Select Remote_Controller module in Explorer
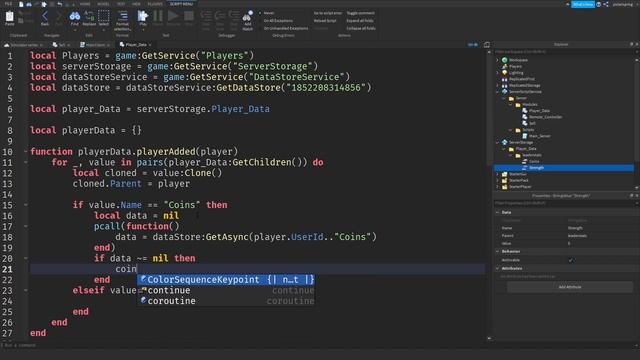 pyautogui.click(x=545, y=117)
